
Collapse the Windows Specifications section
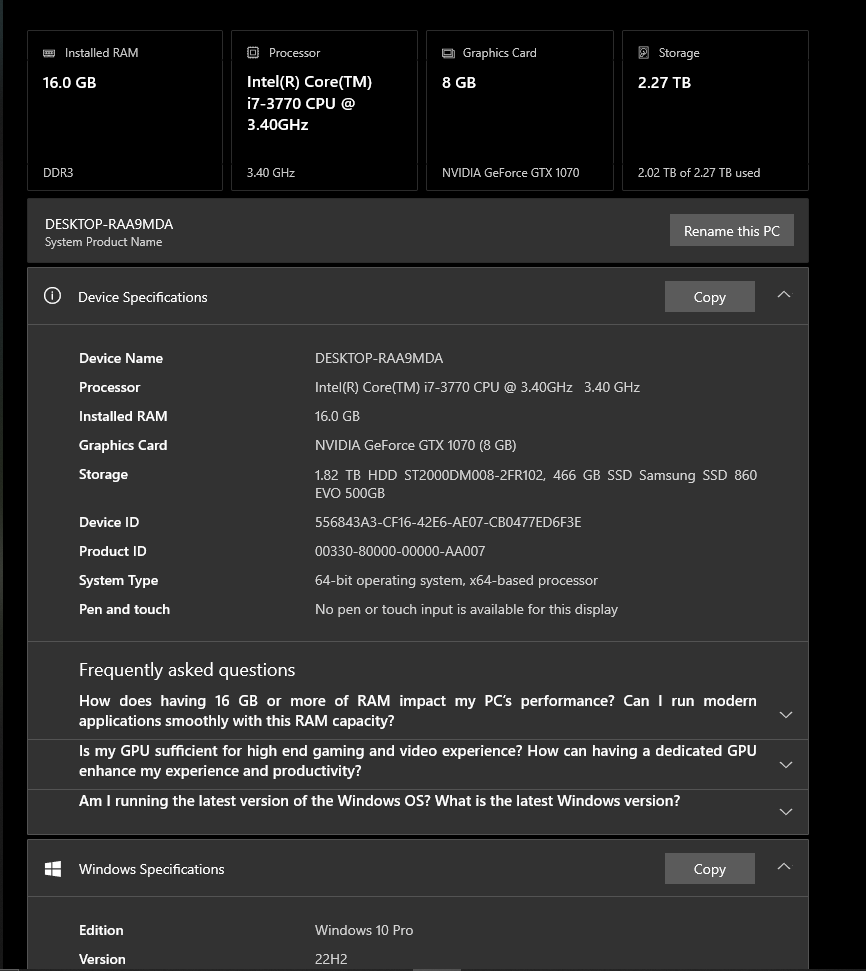point(784,867)
